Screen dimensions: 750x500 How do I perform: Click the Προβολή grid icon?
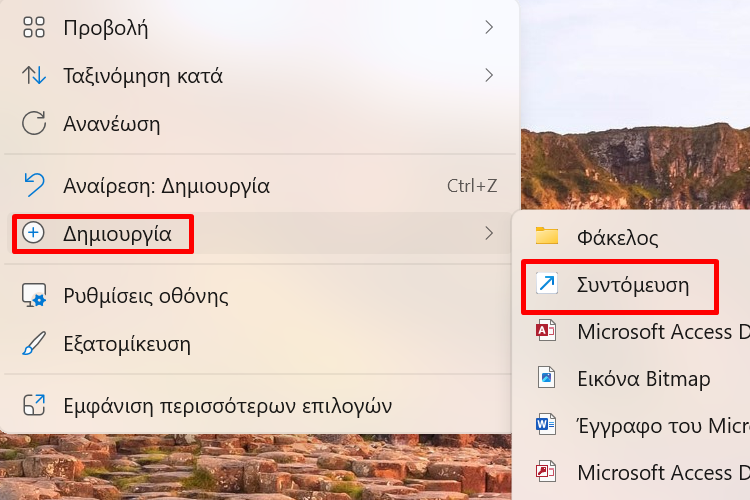pyautogui.click(x=34, y=27)
